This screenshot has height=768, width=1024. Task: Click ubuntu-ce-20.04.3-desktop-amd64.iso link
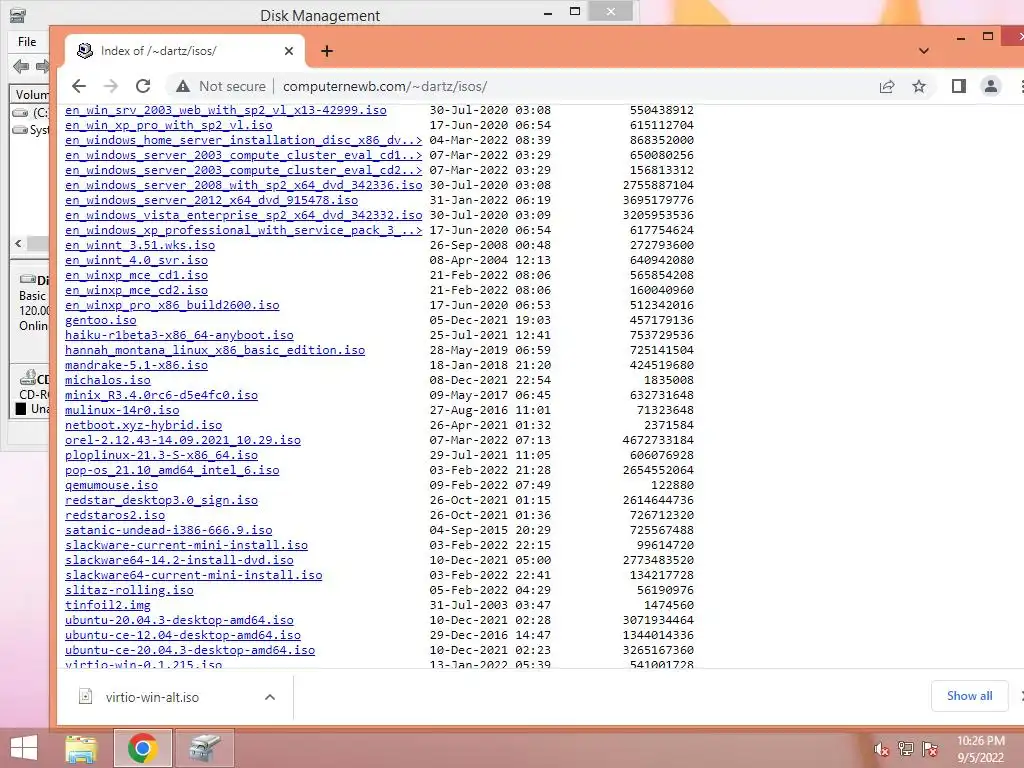tap(190, 650)
